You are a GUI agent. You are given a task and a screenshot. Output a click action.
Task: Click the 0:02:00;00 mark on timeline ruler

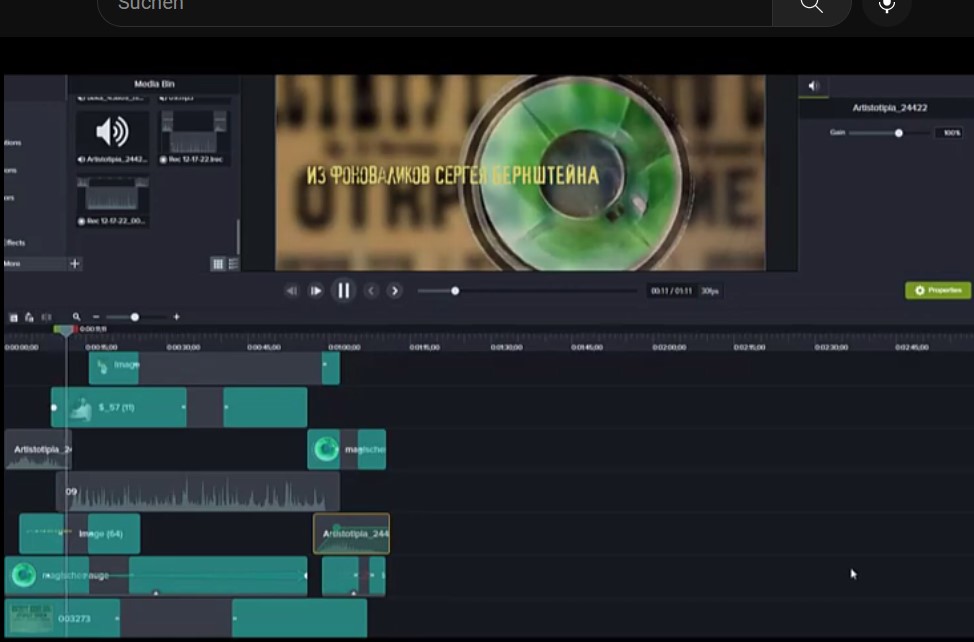[669, 348]
